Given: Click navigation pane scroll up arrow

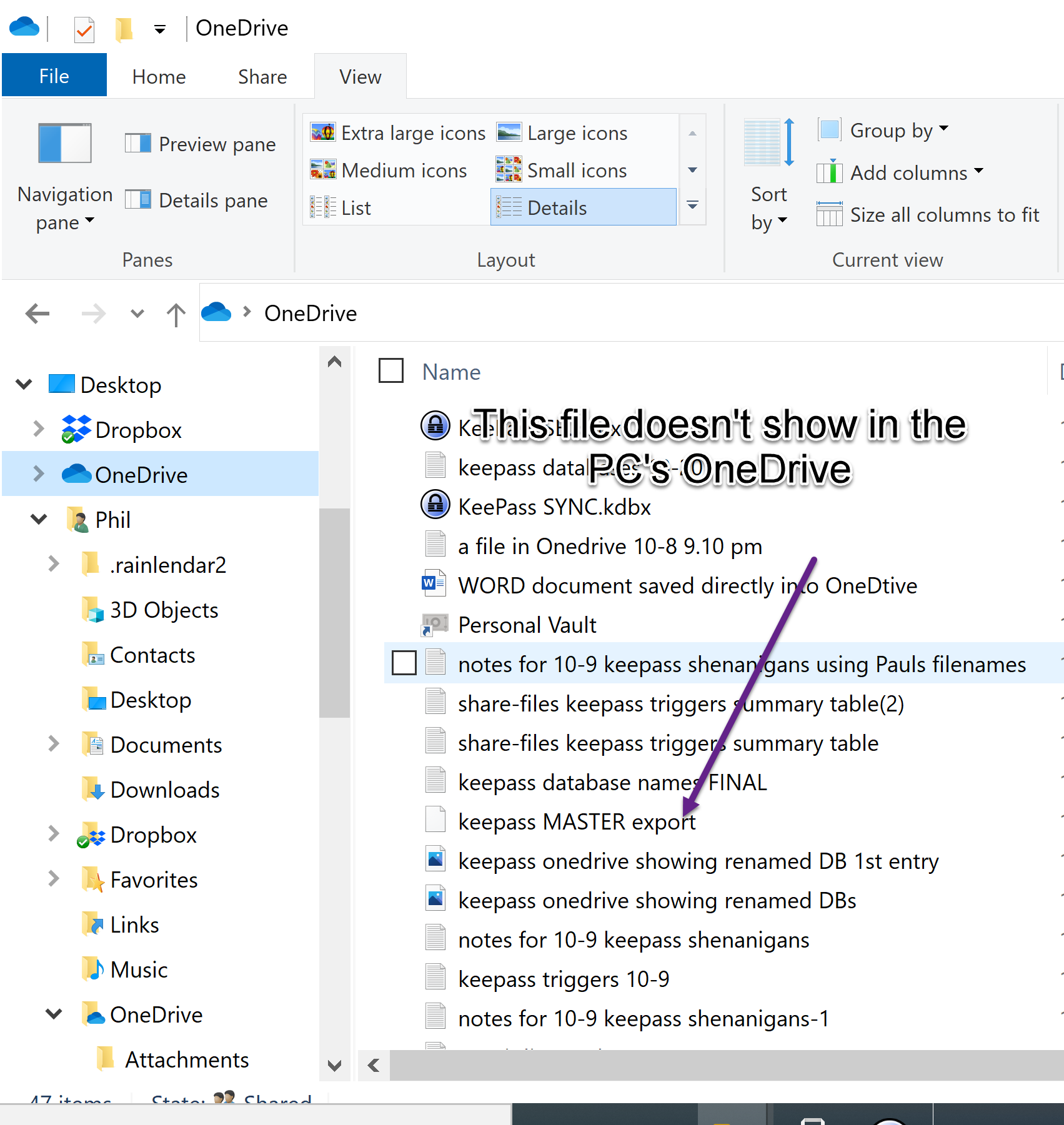Looking at the screenshot, I should pyautogui.click(x=334, y=362).
